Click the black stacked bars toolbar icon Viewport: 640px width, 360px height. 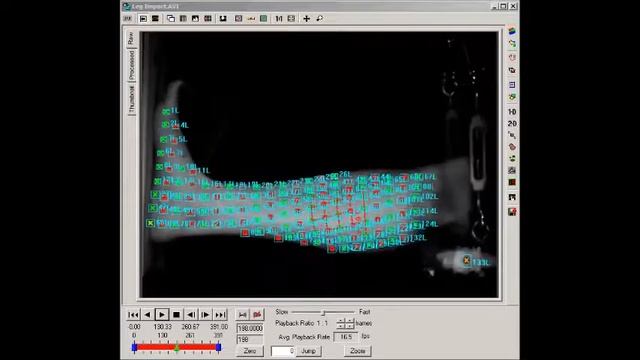pyautogui.click(x=155, y=19)
